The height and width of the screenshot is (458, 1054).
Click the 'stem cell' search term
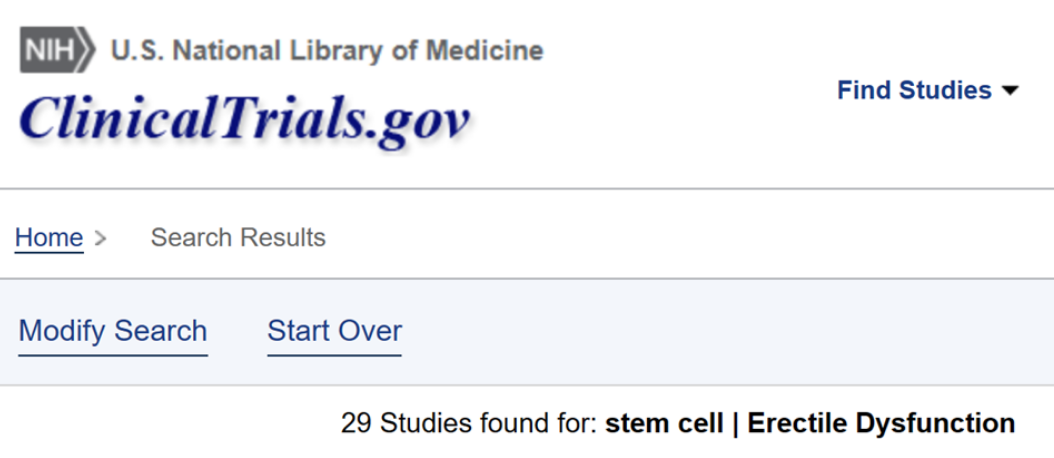pos(664,423)
